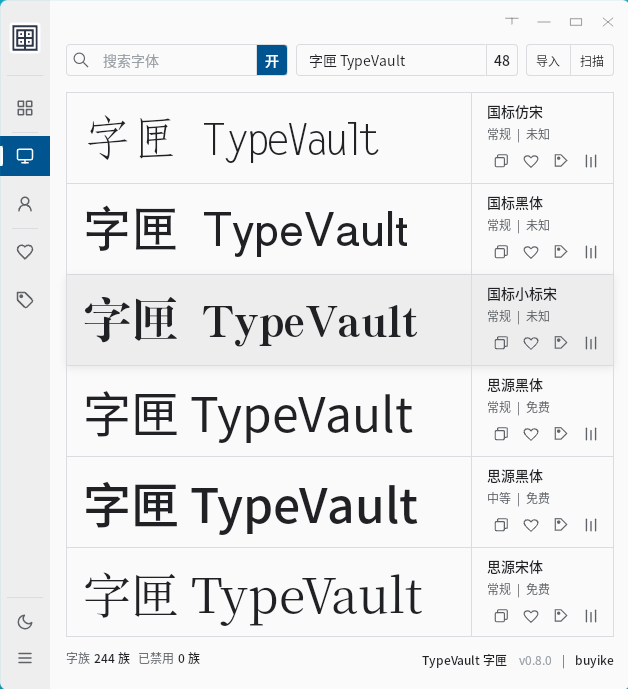Select the 思源黑体 常规 font preview

[269, 411]
